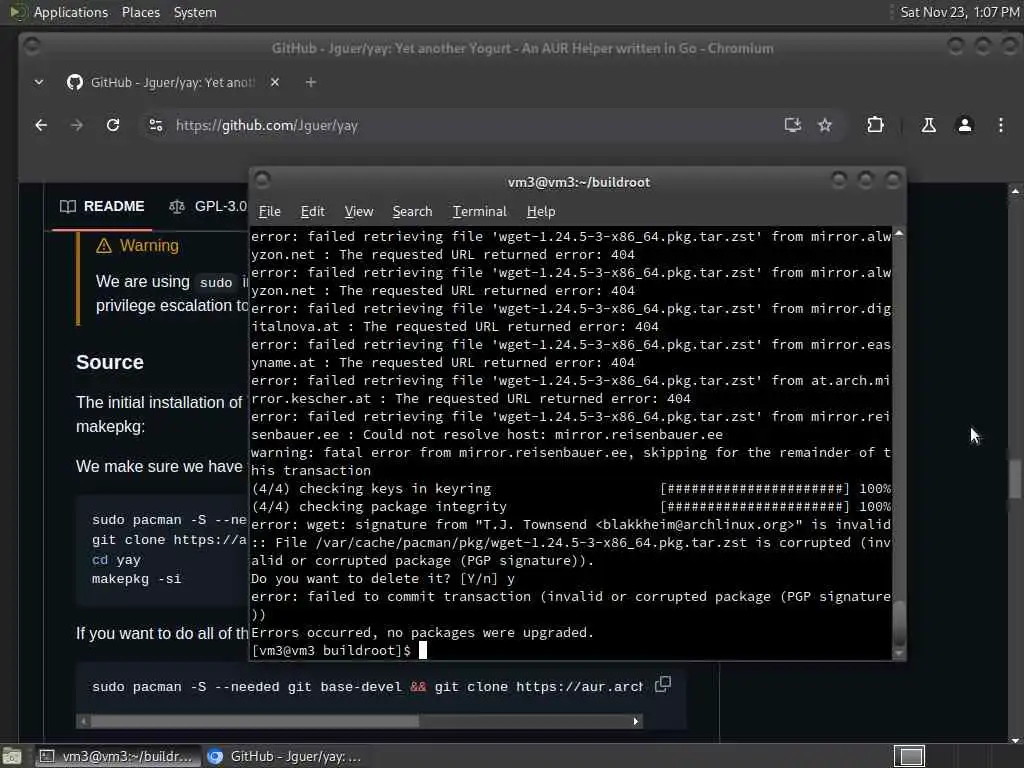Open the Applications menu
1024x768 pixels.
tap(71, 12)
